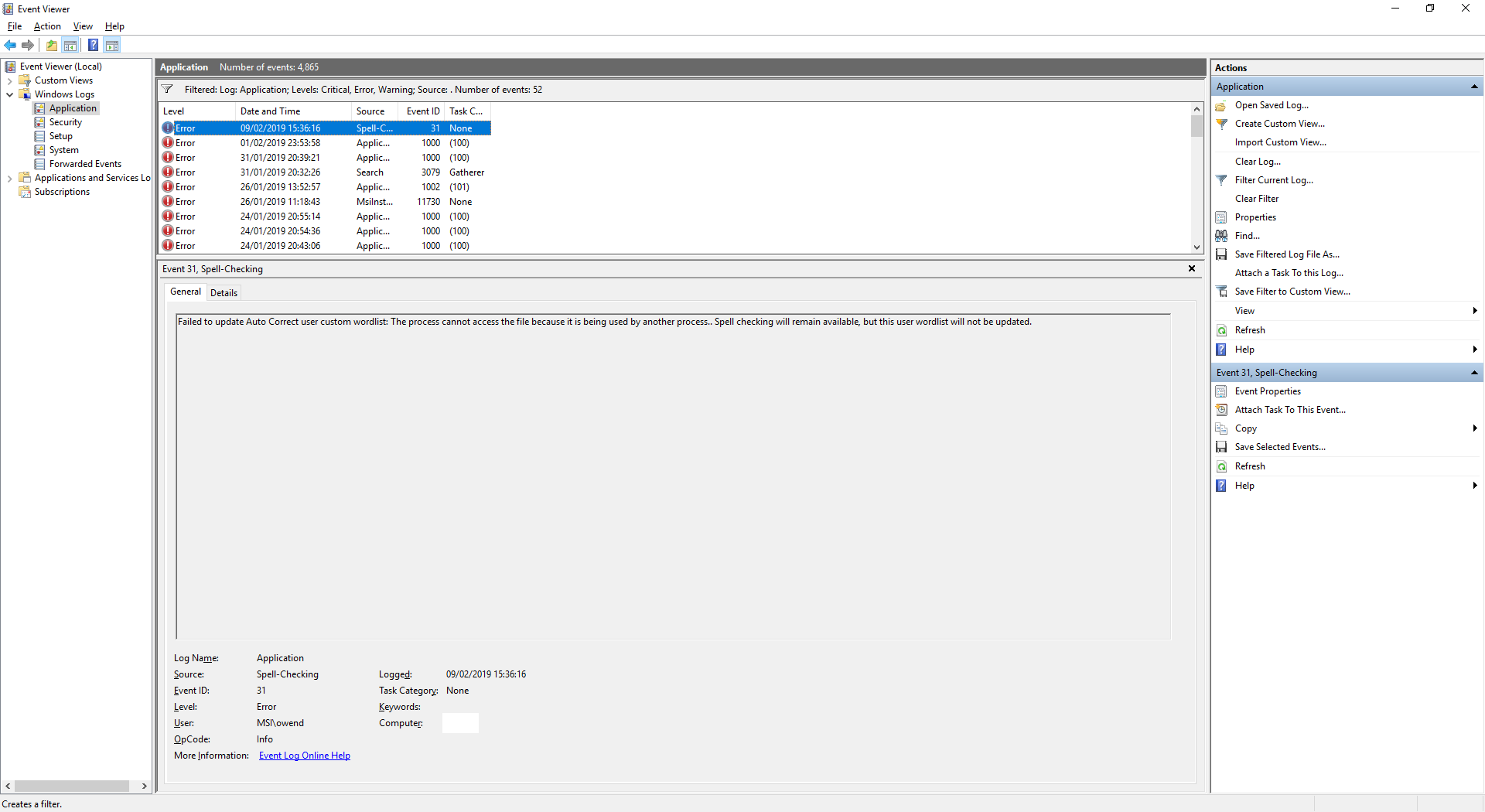This screenshot has height=812, width=1485.
Task: Open the File menu
Action: coord(15,26)
